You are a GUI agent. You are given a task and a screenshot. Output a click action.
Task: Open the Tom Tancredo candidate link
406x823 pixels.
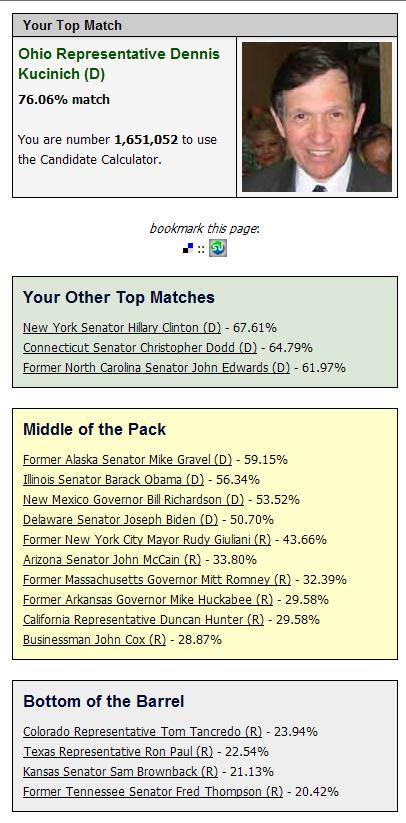pyautogui.click(x=142, y=732)
